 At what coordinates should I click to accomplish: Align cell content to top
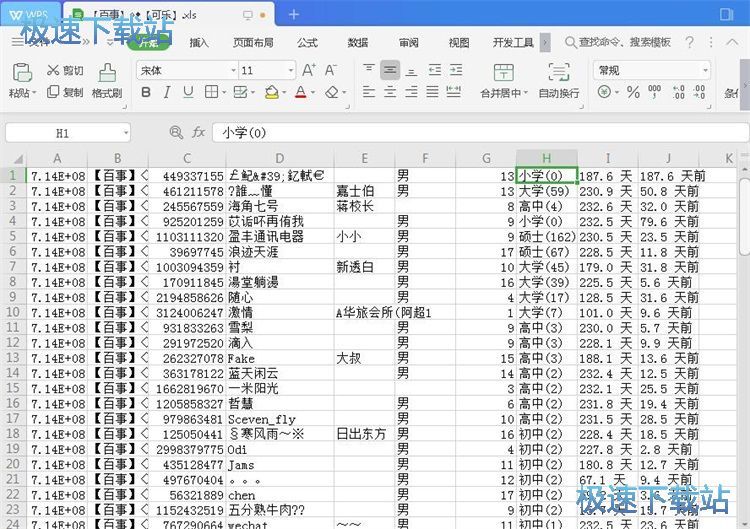click(x=368, y=70)
